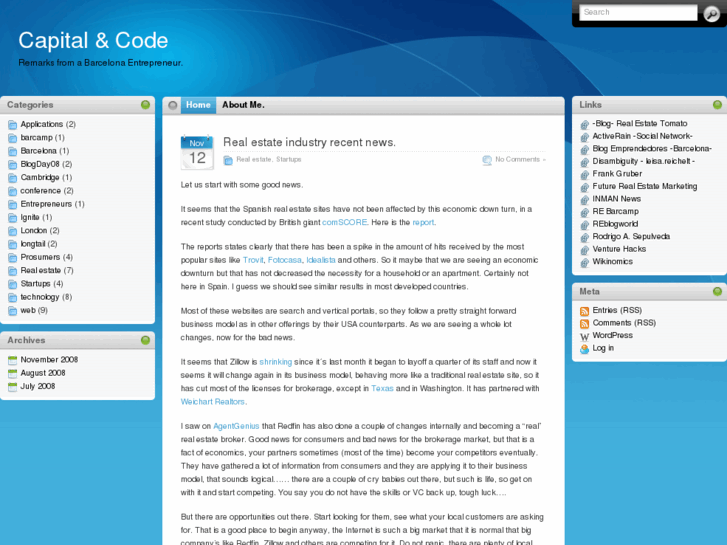
Task: Open the Wikinomics link
Action: 612,261
